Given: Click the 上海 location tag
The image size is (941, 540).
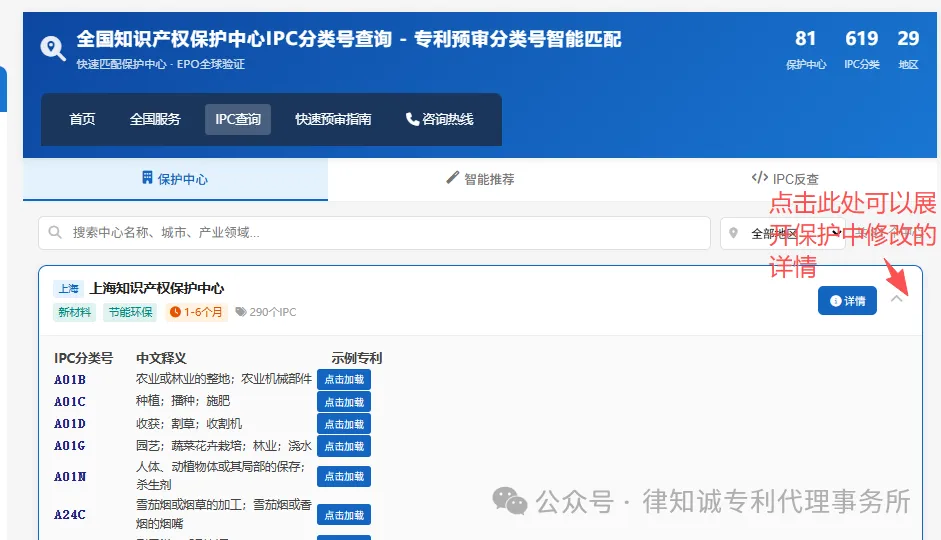Looking at the screenshot, I should 68,289.
